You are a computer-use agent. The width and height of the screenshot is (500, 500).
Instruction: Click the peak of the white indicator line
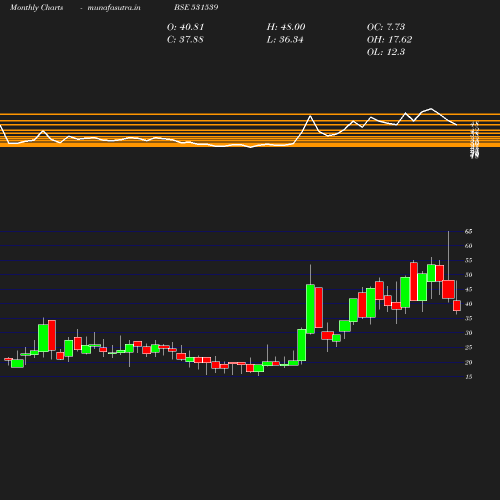point(431,109)
